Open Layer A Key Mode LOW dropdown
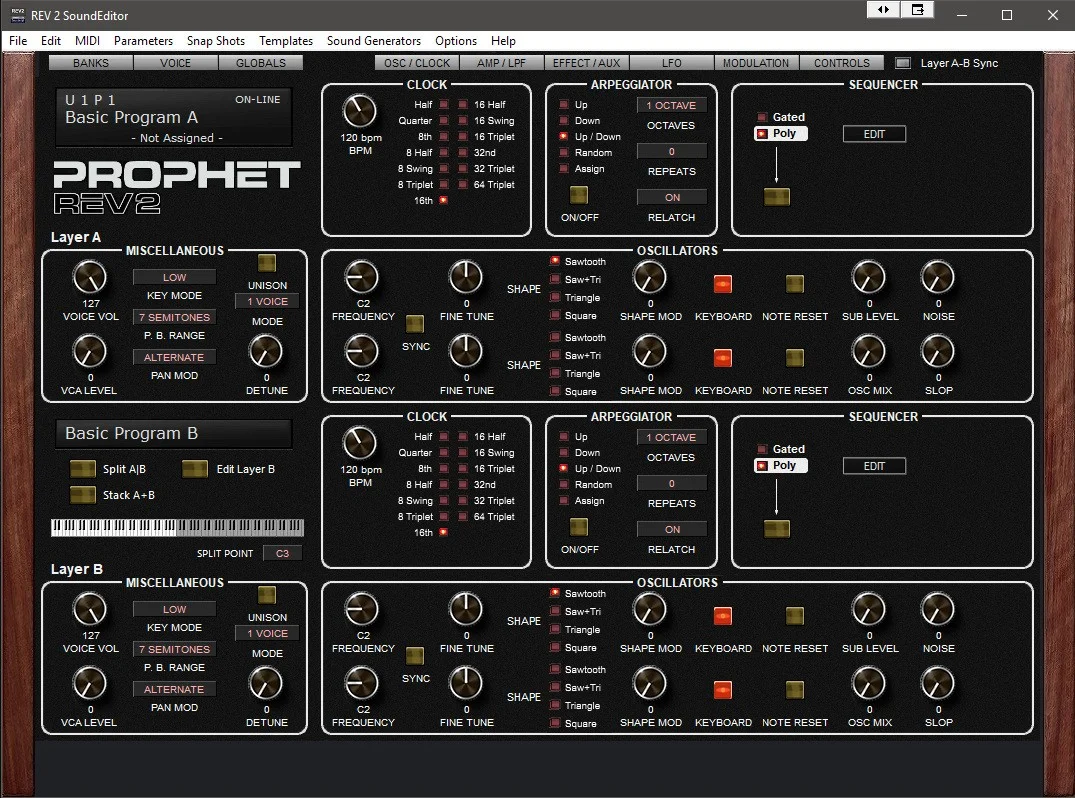The image size is (1075, 798). coord(174,277)
